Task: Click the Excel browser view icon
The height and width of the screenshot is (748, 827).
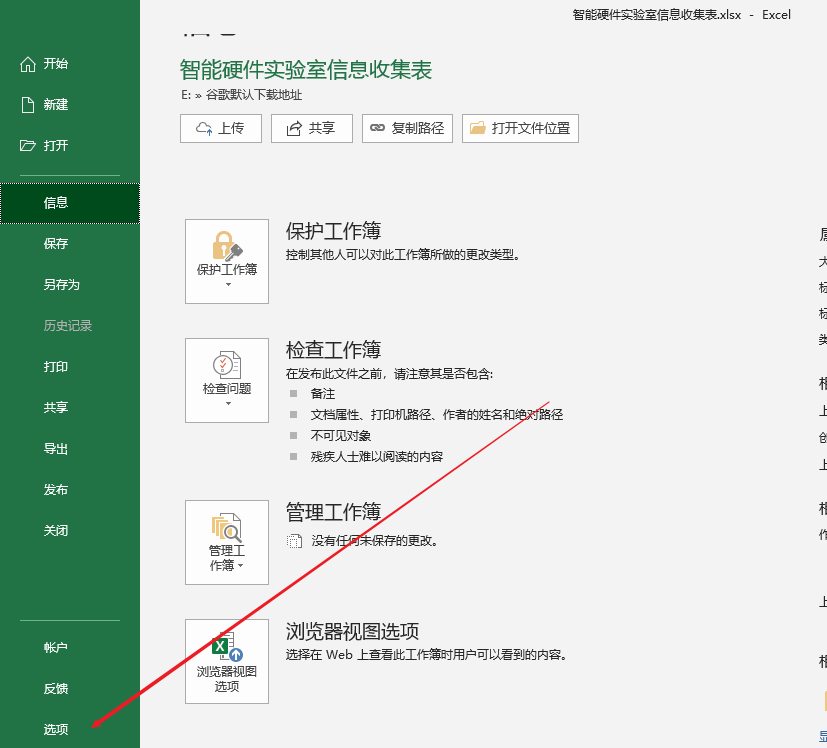Action: (227, 647)
